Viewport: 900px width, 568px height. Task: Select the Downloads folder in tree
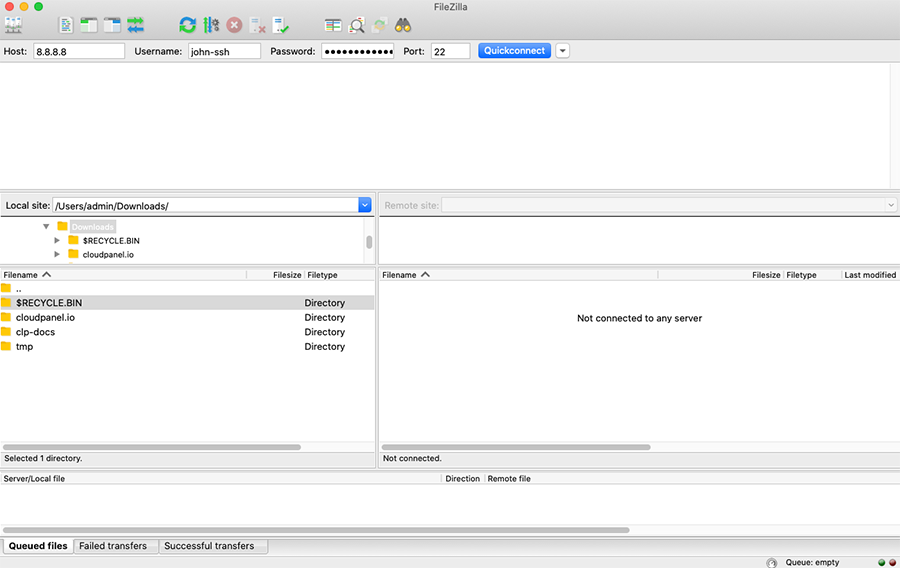tap(92, 227)
